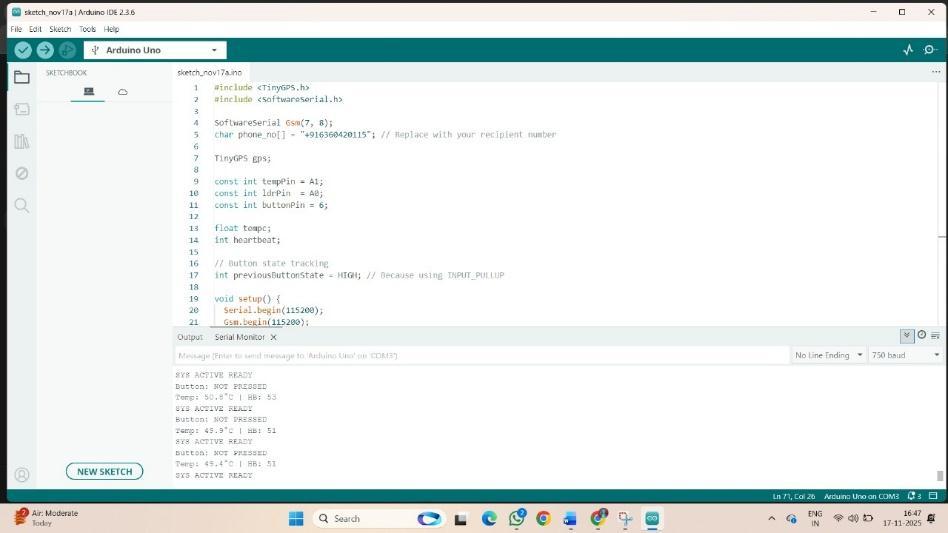Toggle bottom panel icon in status bar
Screen dimensions: 948x533
click(933, 496)
